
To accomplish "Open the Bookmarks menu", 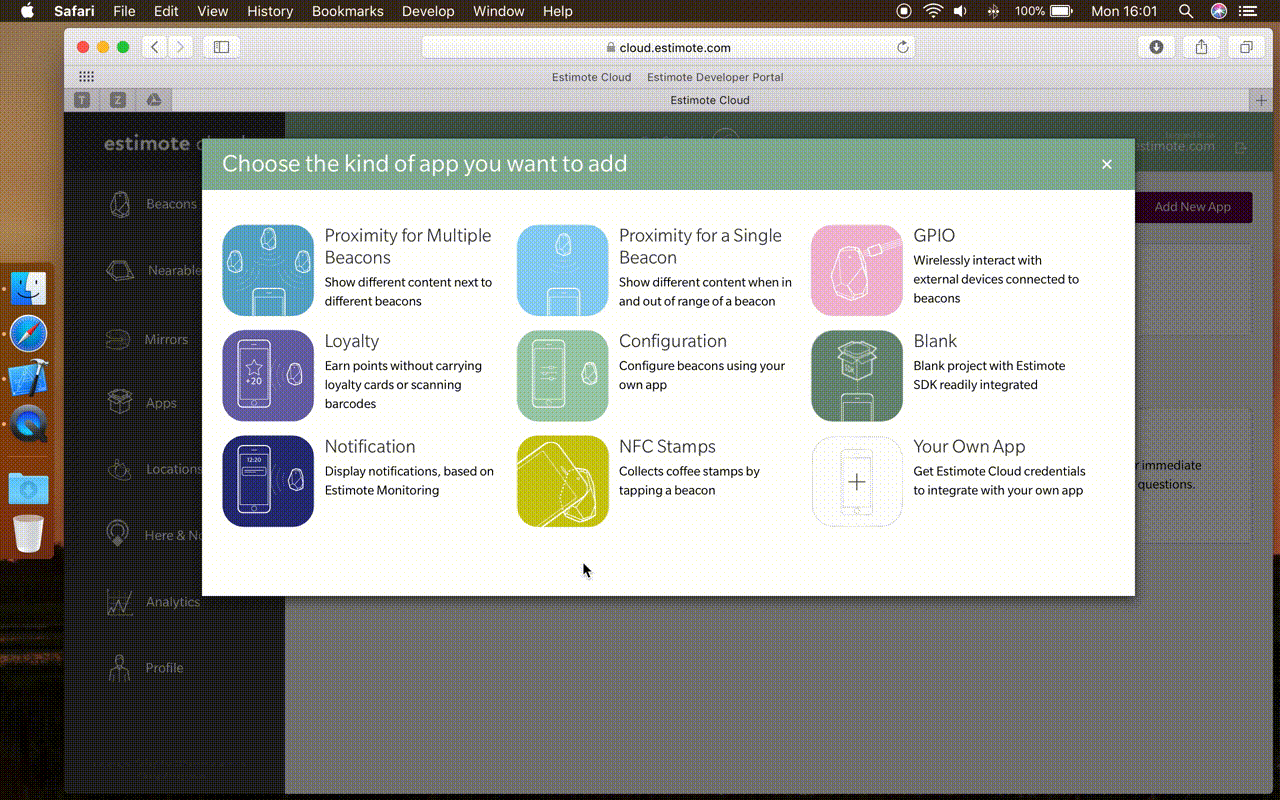I will pos(348,11).
